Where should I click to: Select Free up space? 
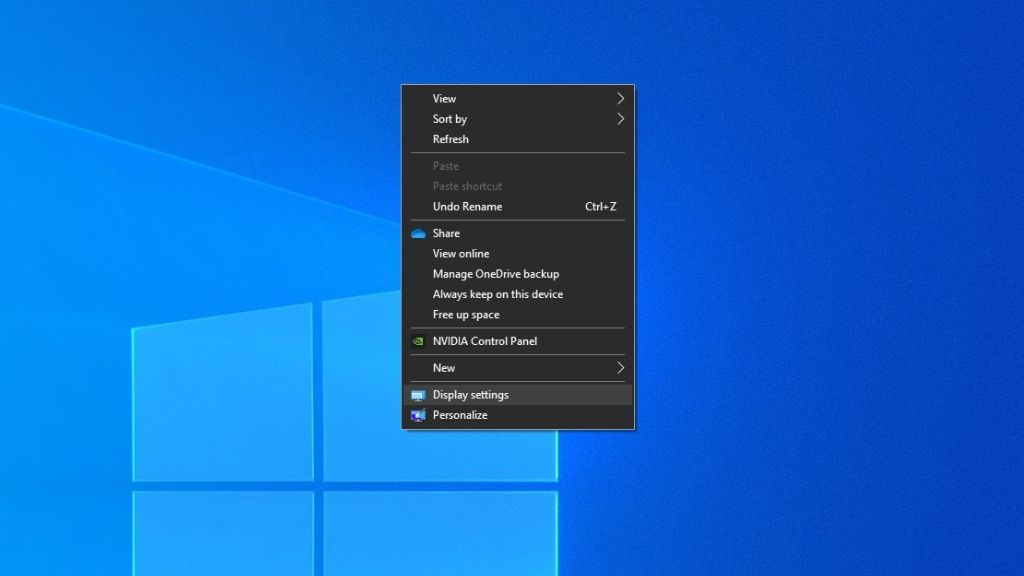(517, 314)
